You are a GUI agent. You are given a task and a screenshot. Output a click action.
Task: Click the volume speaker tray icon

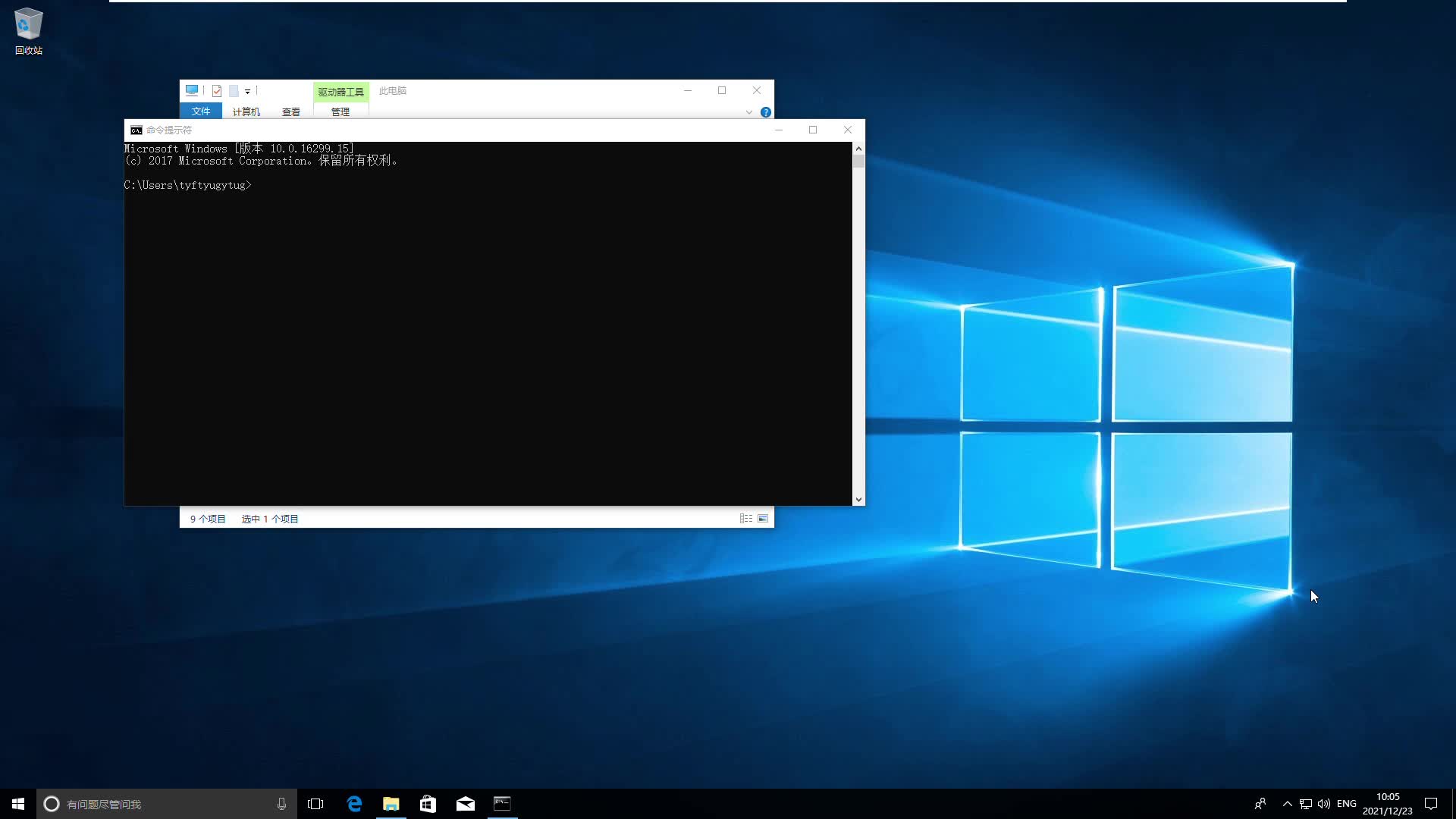pos(1324,804)
